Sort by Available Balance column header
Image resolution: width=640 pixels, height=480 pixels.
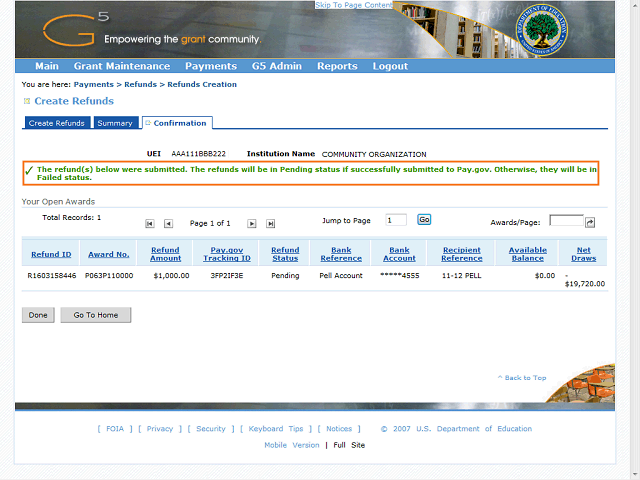(528, 254)
